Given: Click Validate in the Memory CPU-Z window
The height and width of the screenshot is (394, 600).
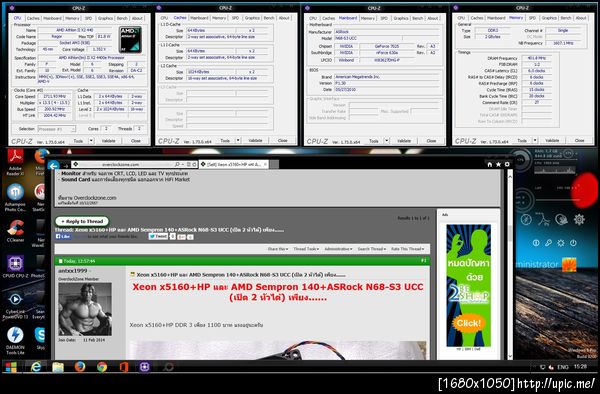Looking at the screenshot, I should [552, 140].
